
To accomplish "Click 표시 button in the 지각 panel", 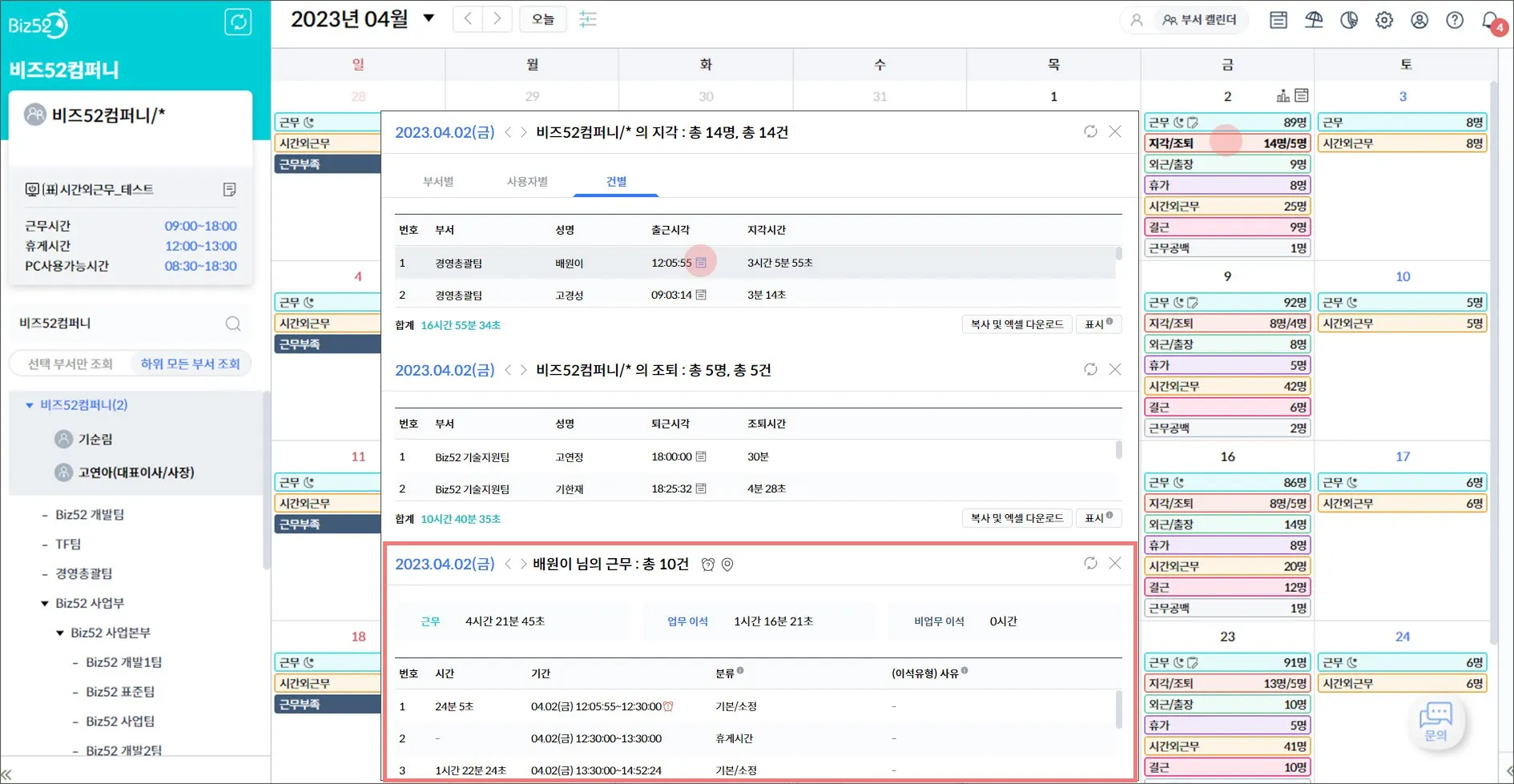I will tap(1098, 324).
